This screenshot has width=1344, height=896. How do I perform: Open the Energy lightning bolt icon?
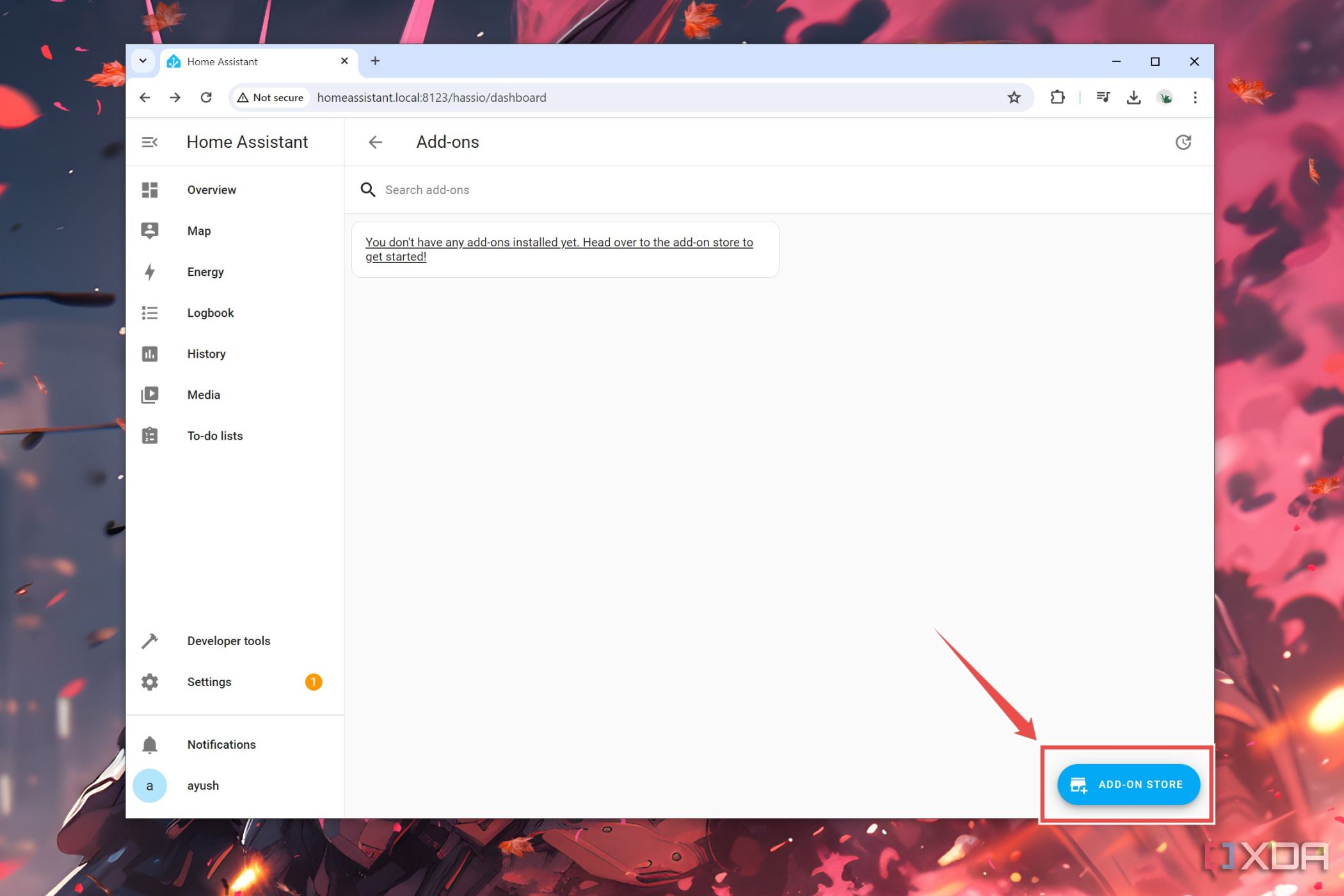point(150,272)
